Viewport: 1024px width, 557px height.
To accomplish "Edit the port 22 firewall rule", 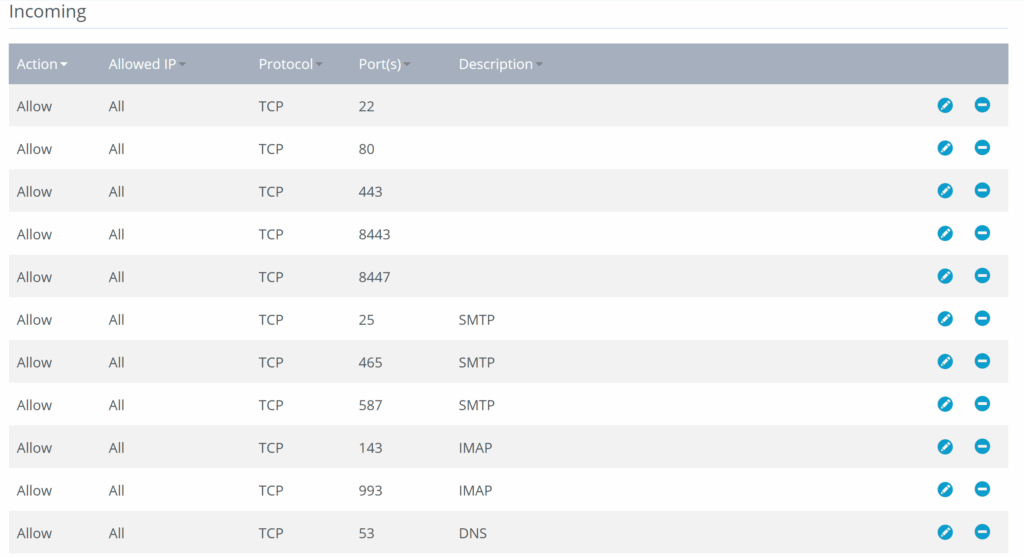I will 945,105.
